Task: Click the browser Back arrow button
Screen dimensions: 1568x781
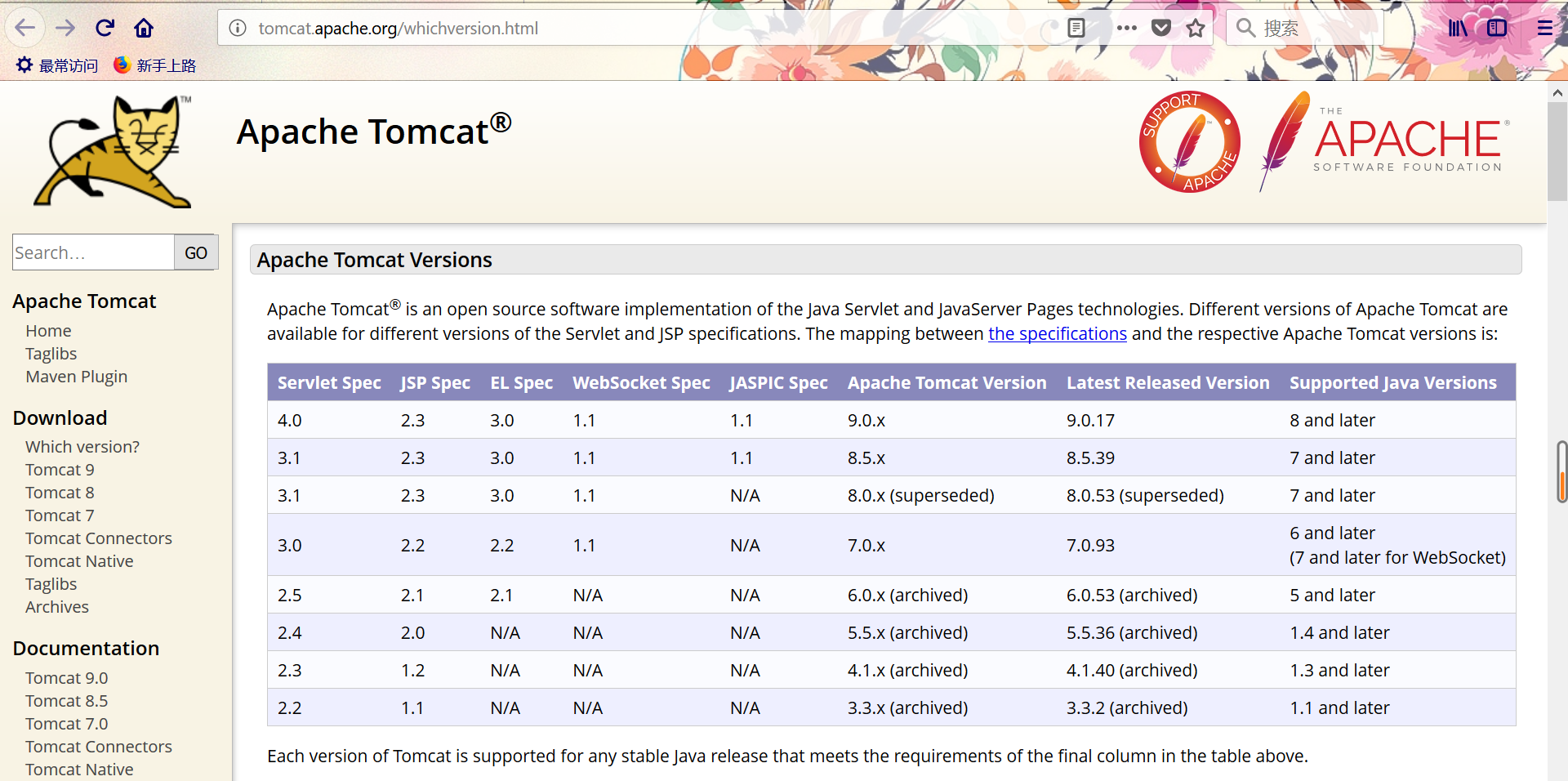Action: pyautogui.click(x=25, y=29)
